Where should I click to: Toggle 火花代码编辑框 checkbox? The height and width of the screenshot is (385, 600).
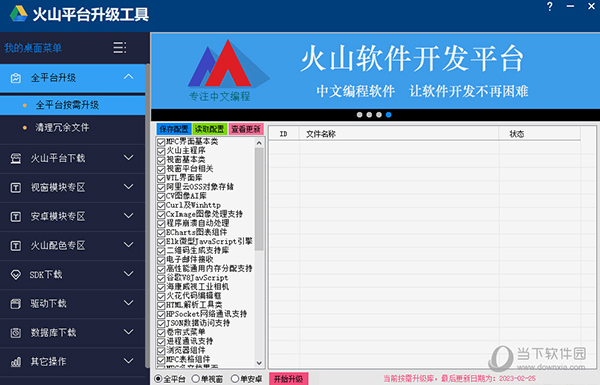click(161, 296)
